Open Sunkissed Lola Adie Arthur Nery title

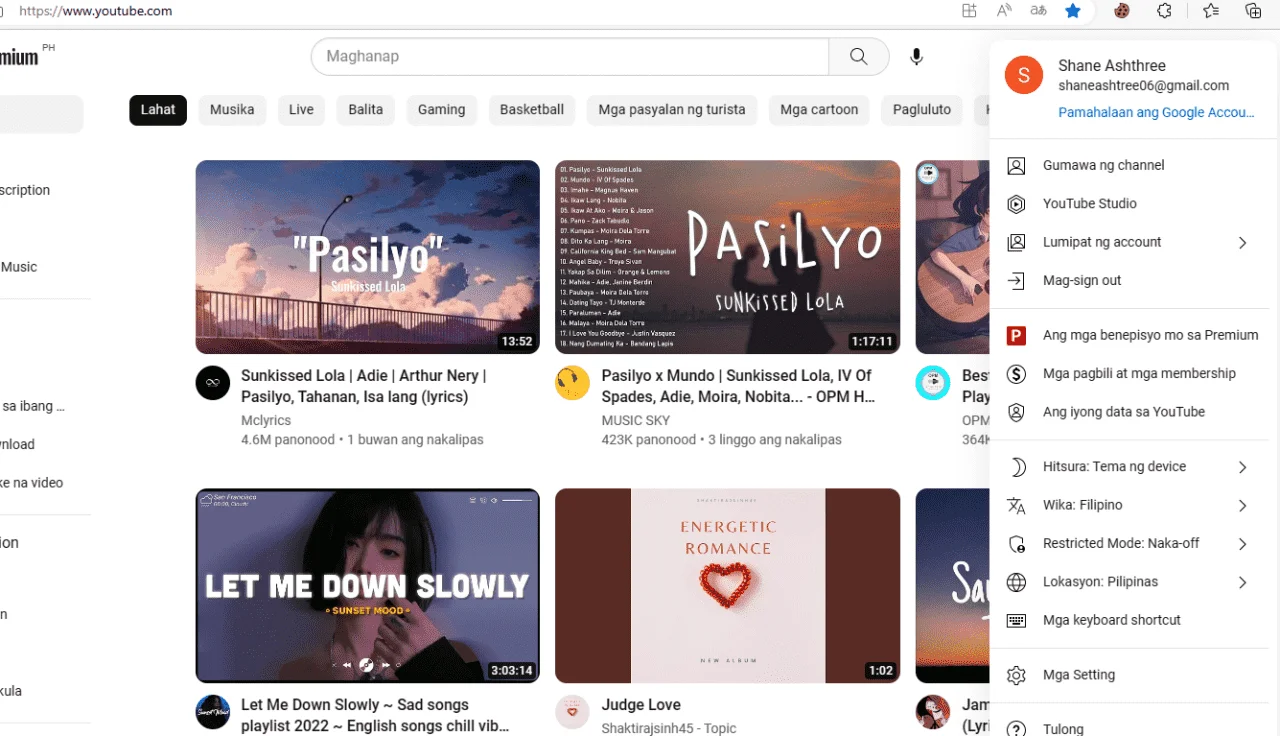(x=364, y=386)
